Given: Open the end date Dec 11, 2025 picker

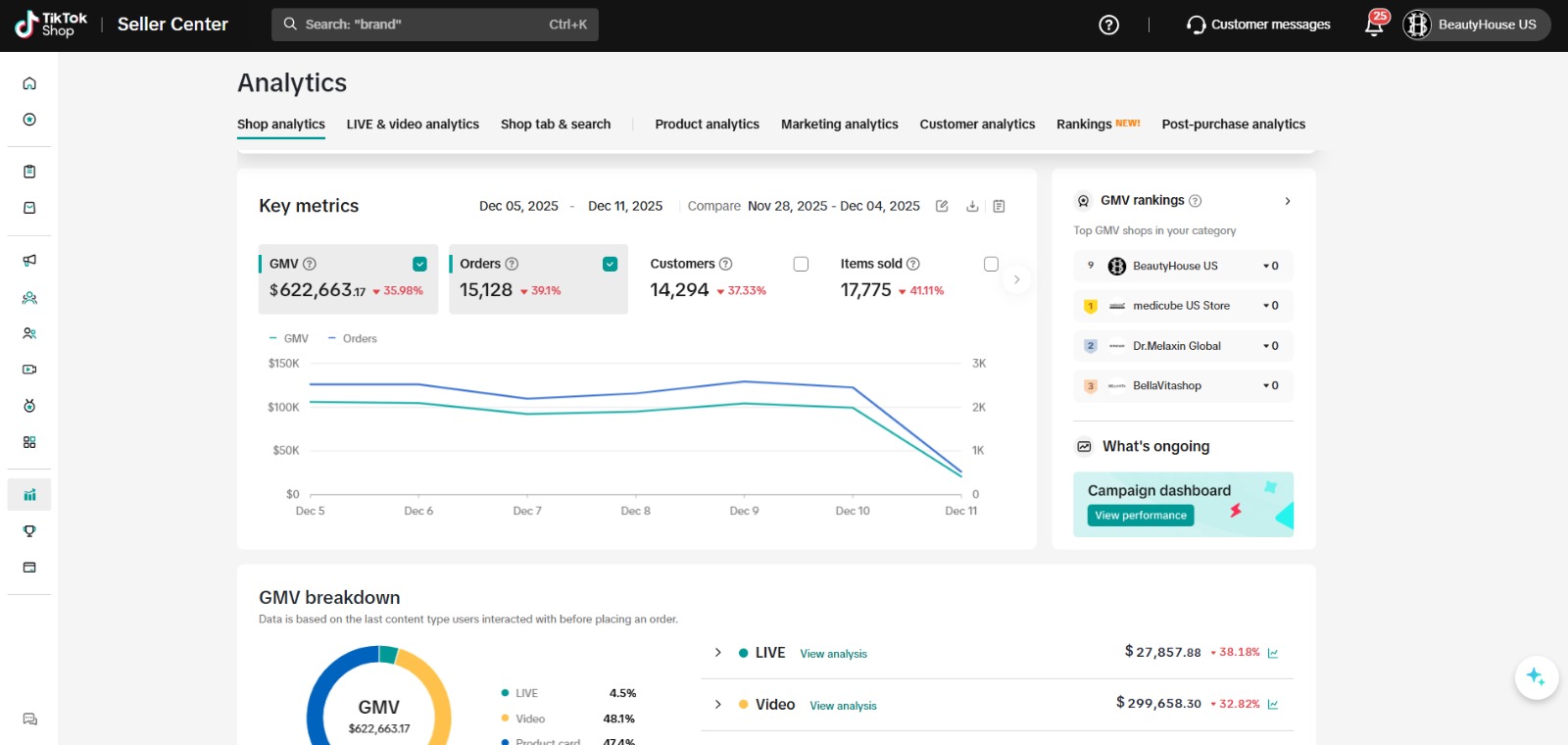Looking at the screenshot, I should (x=625, y=206).
